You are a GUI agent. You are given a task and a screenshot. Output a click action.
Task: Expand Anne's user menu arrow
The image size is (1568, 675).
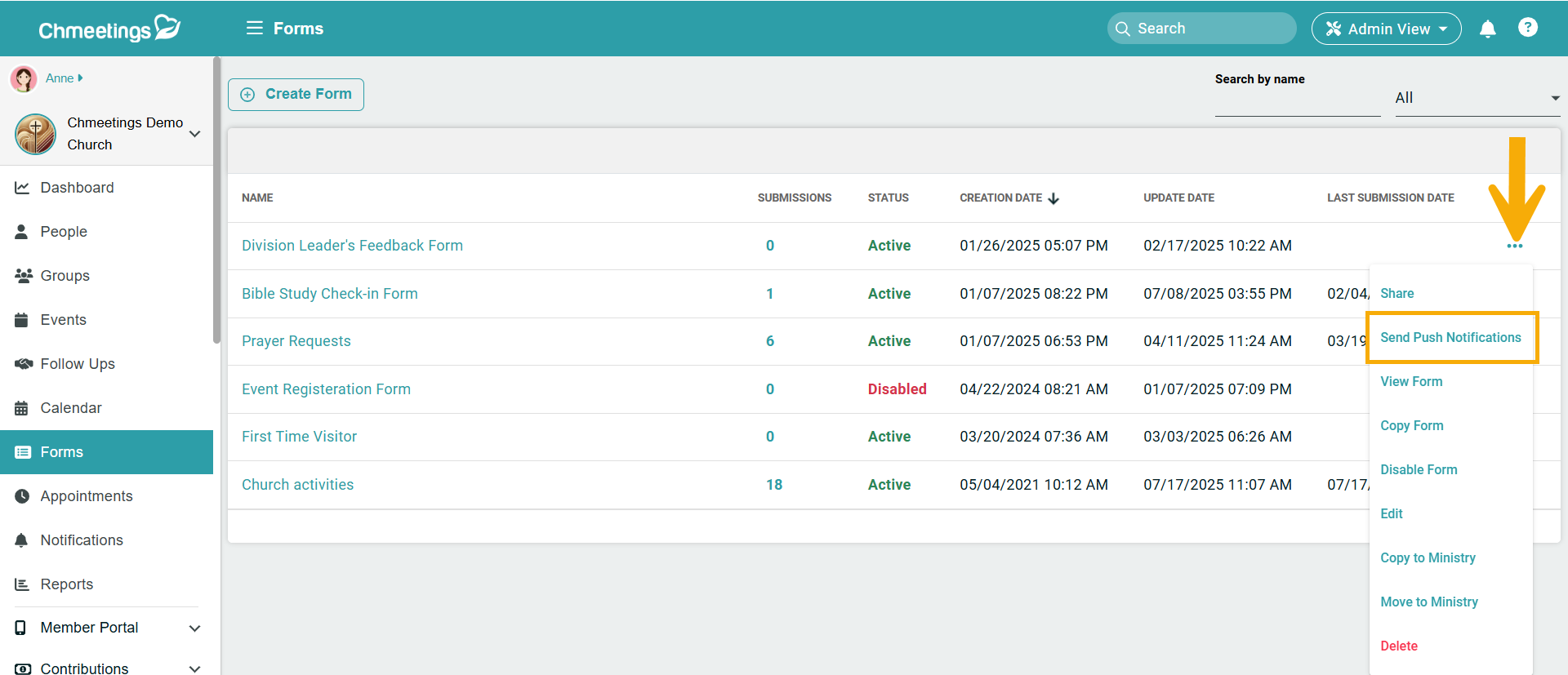(80, 78)
